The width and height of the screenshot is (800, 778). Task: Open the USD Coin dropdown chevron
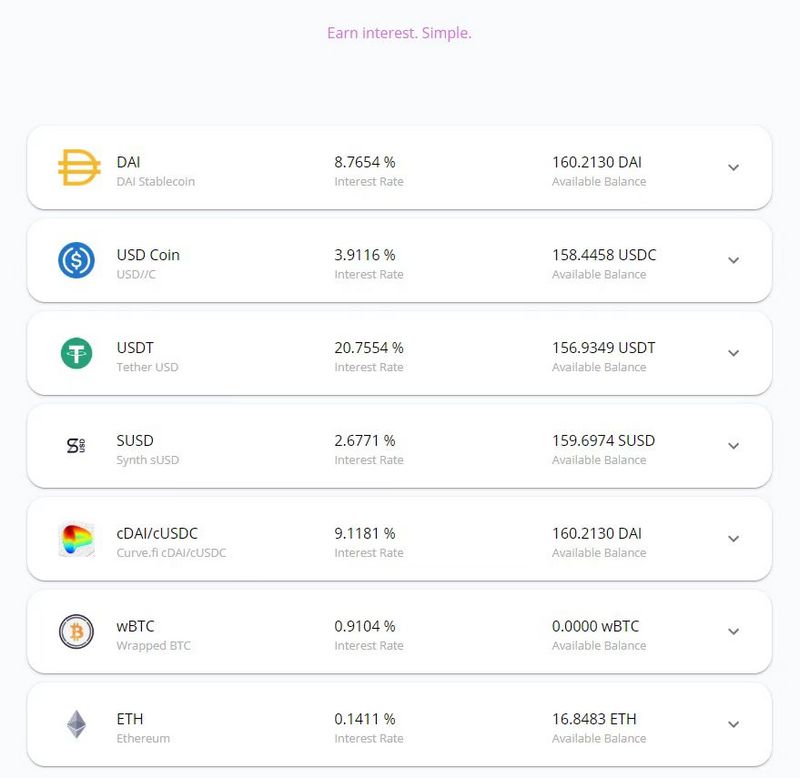tap(733, 260)
